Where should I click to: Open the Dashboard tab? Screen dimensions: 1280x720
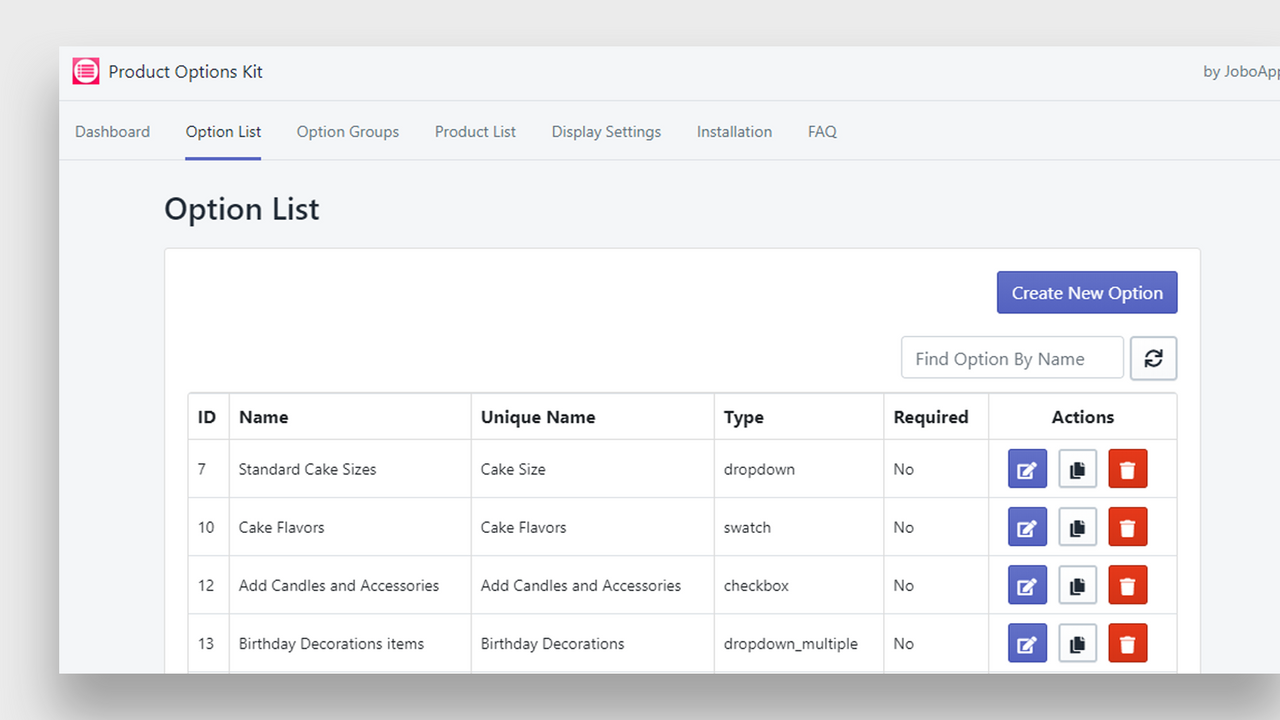[x=112, y=132]
